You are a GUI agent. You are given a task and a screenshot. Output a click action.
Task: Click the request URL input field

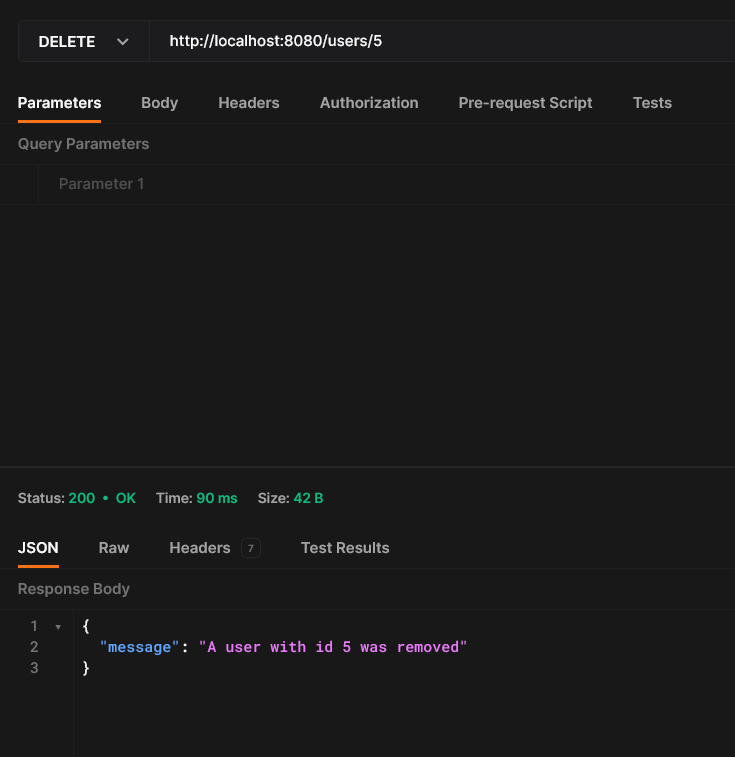(440, 42)
